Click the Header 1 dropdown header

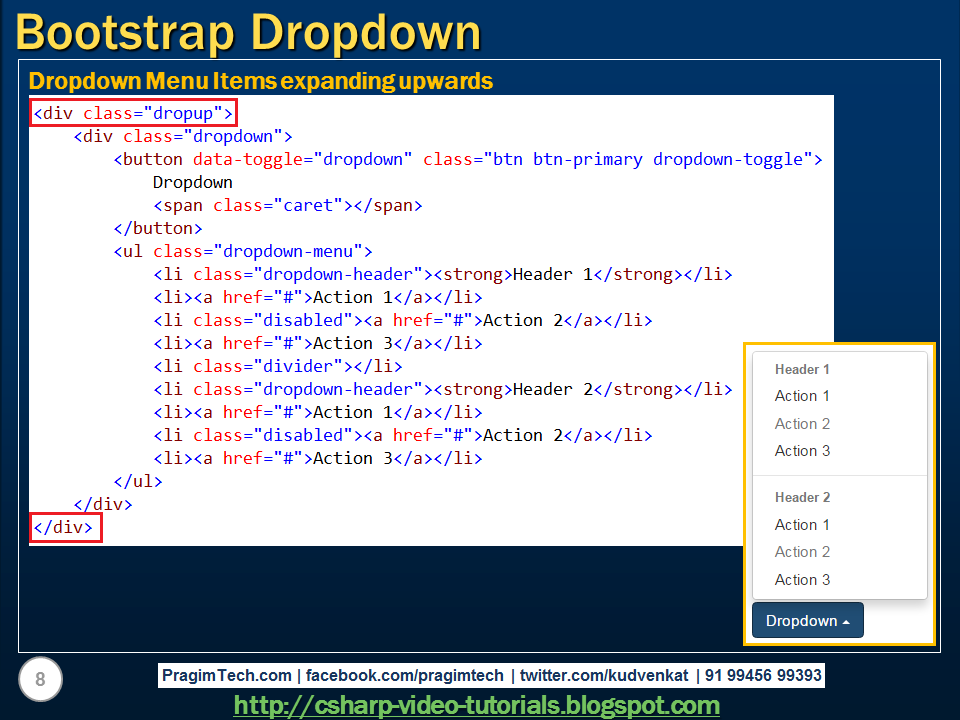[801, 369]
